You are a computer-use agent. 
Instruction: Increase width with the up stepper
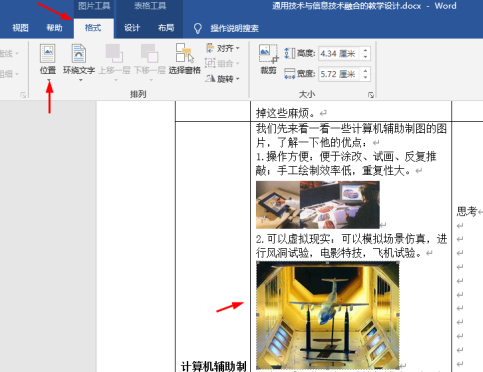366,71
